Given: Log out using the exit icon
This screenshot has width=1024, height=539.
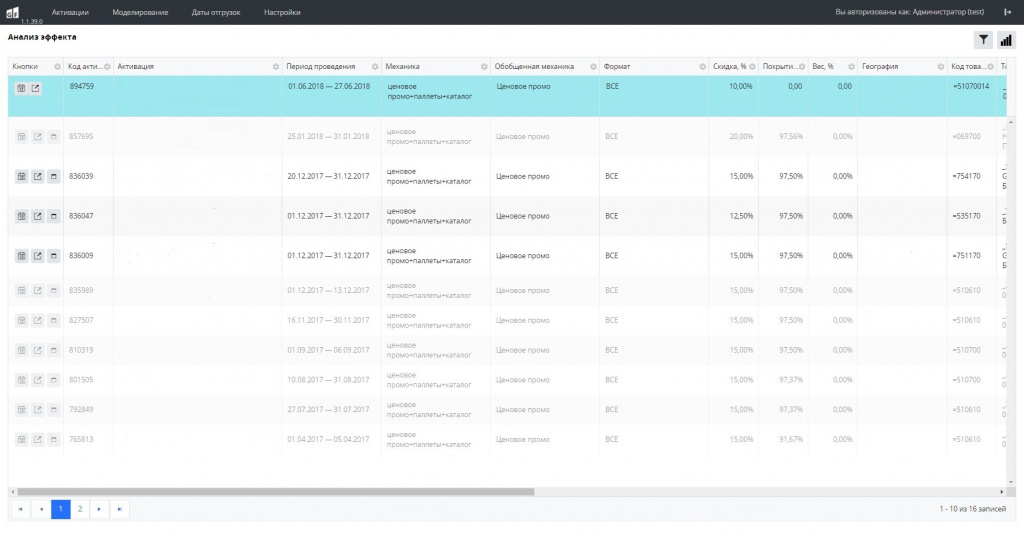Looking at the screenshot, I should pos(1007,12).
